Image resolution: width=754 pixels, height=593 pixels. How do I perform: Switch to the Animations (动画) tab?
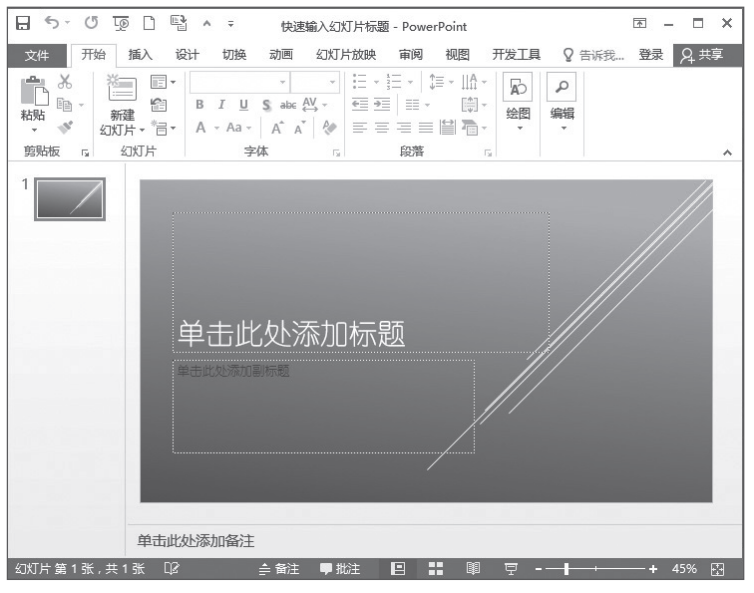coord(281,55)
